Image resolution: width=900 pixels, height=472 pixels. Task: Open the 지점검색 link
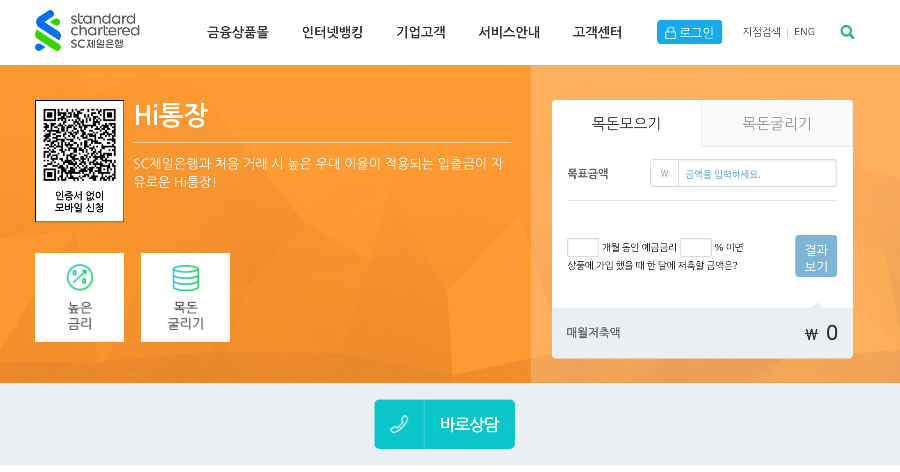762,32
